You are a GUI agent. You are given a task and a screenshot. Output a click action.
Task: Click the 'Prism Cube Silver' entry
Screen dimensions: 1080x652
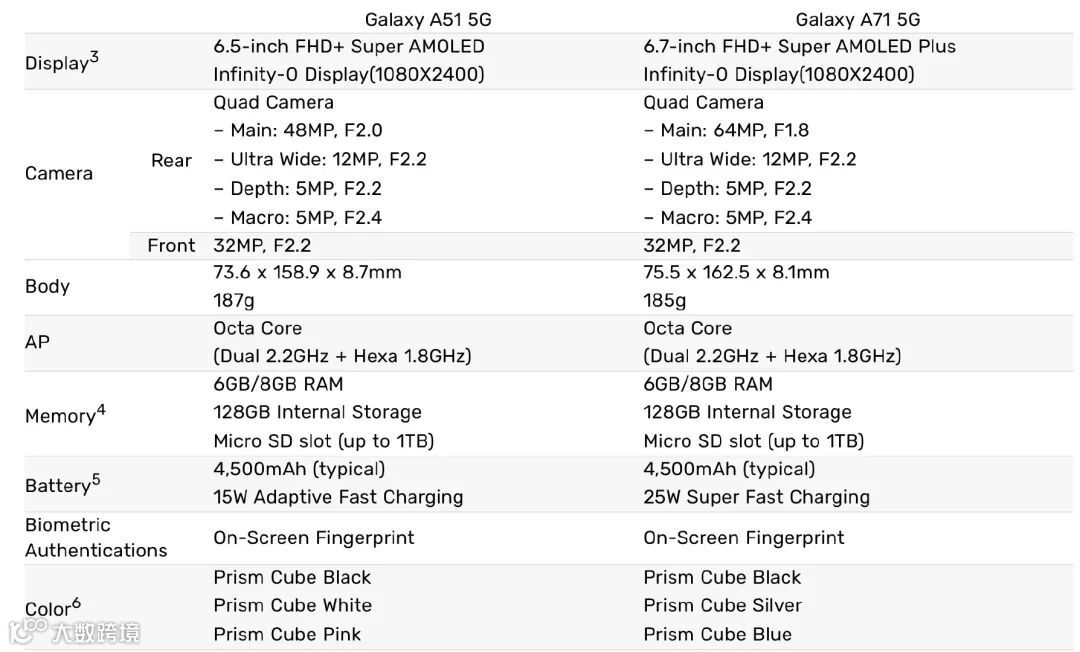pyautogui.click(x=723, y=605)
